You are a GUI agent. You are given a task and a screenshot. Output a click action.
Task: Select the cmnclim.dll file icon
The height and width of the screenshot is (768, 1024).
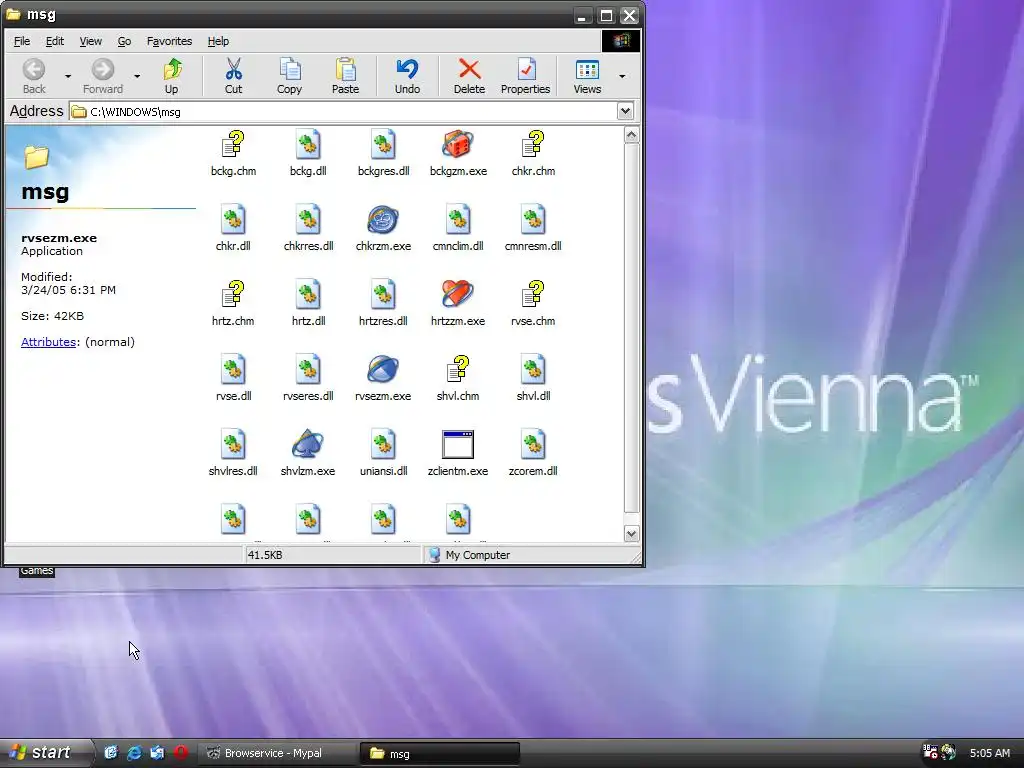click(458, 219)
